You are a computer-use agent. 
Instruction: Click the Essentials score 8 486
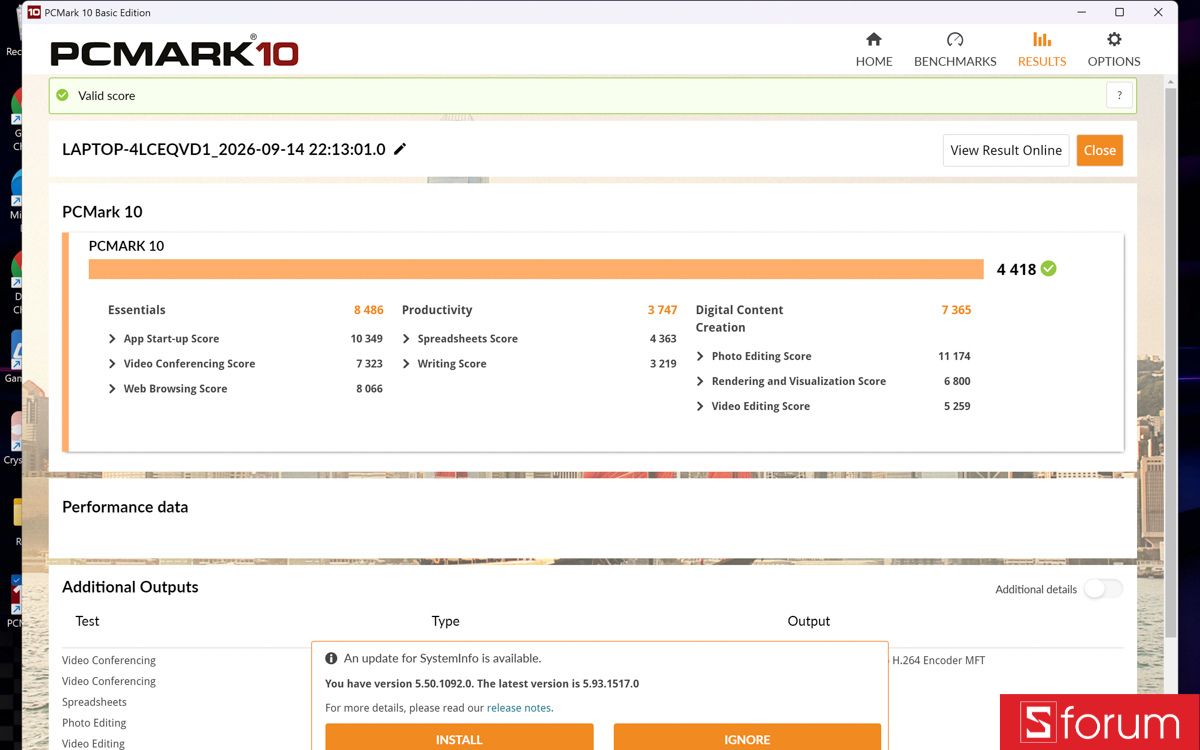tap(368, 310)
